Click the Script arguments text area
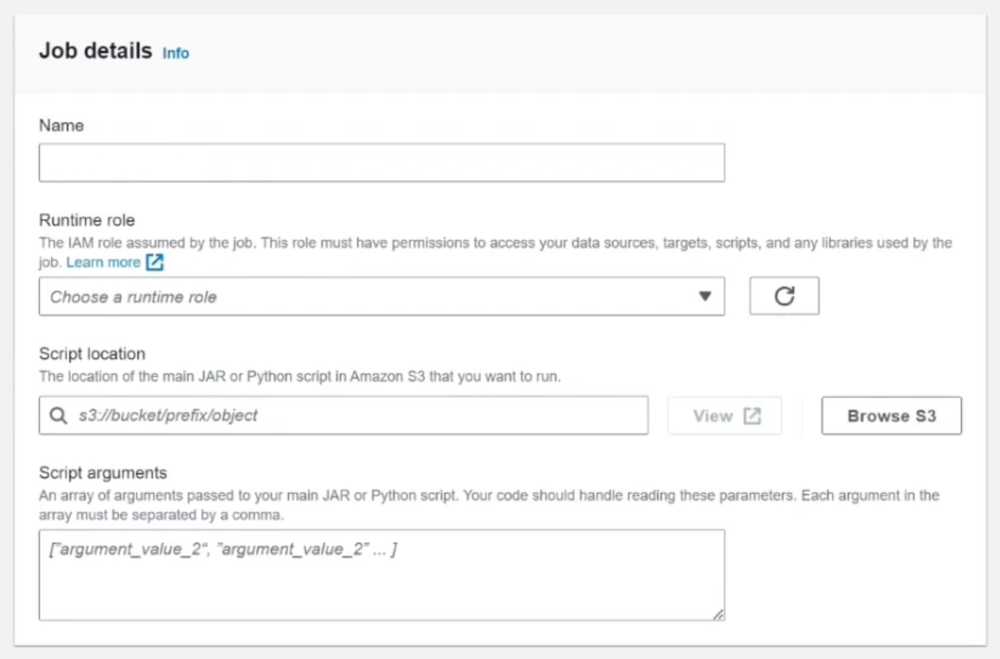The height and width of the screenshot is (659, 1000). click(x=380, y=573)
